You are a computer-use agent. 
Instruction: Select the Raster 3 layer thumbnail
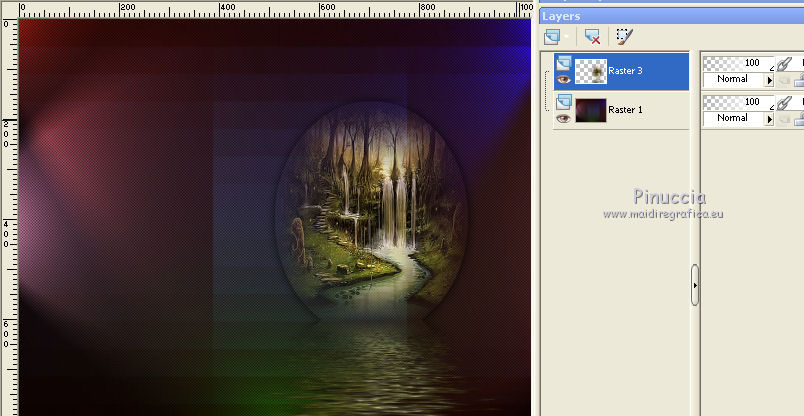(x=591, y=71)
